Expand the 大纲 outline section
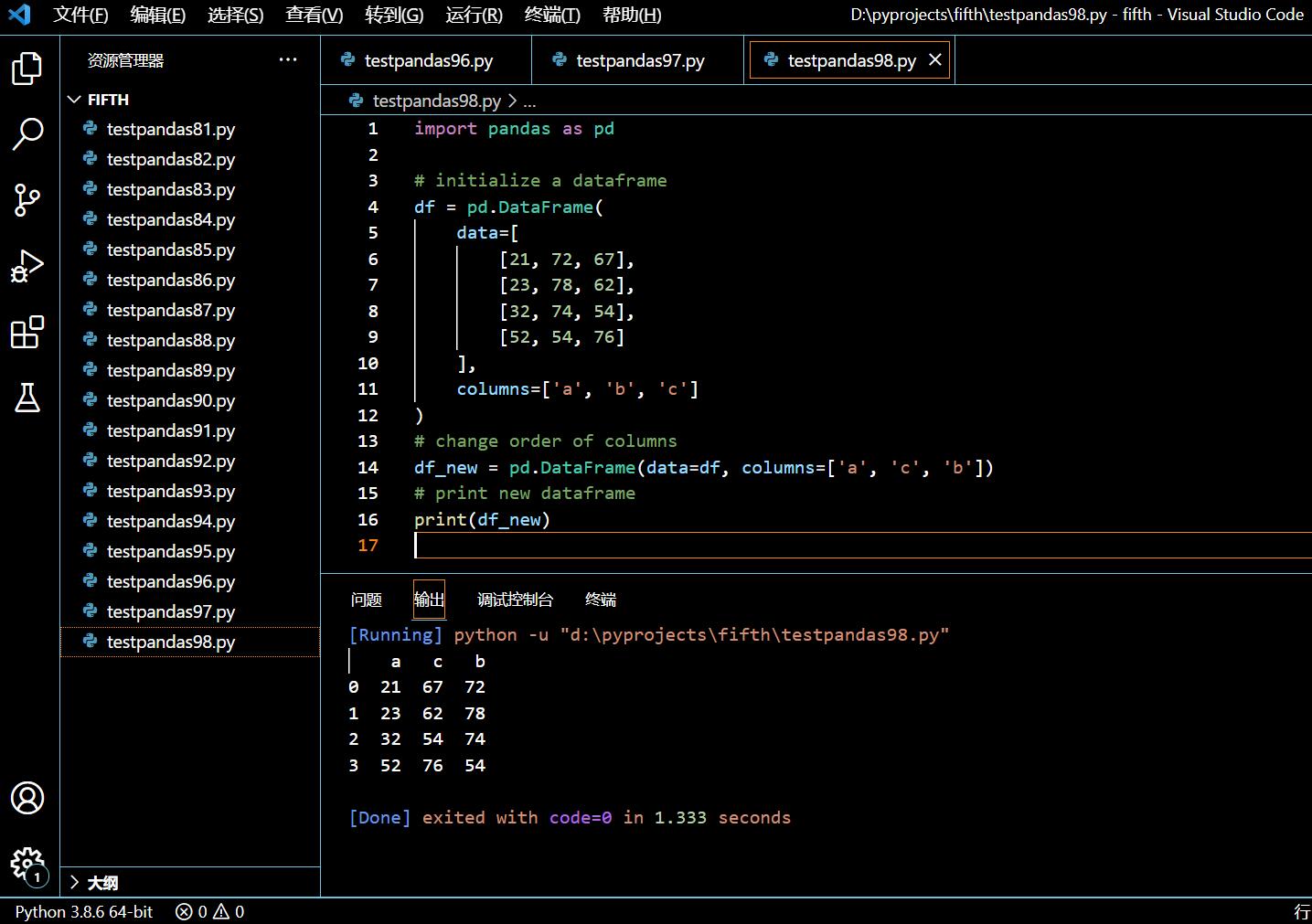 [x=75, y=883]
